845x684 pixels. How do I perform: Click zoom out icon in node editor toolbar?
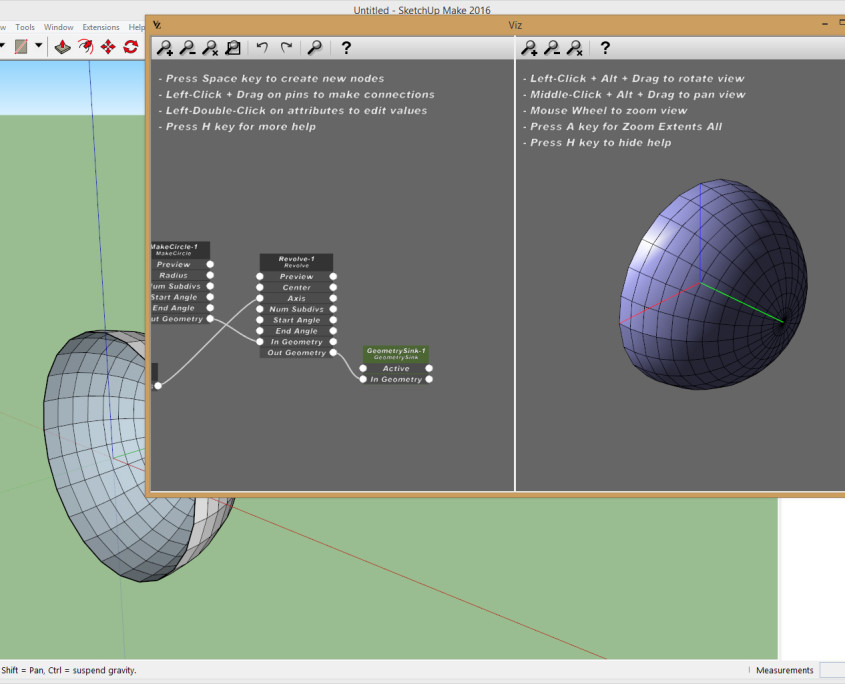tap(187, 47)
